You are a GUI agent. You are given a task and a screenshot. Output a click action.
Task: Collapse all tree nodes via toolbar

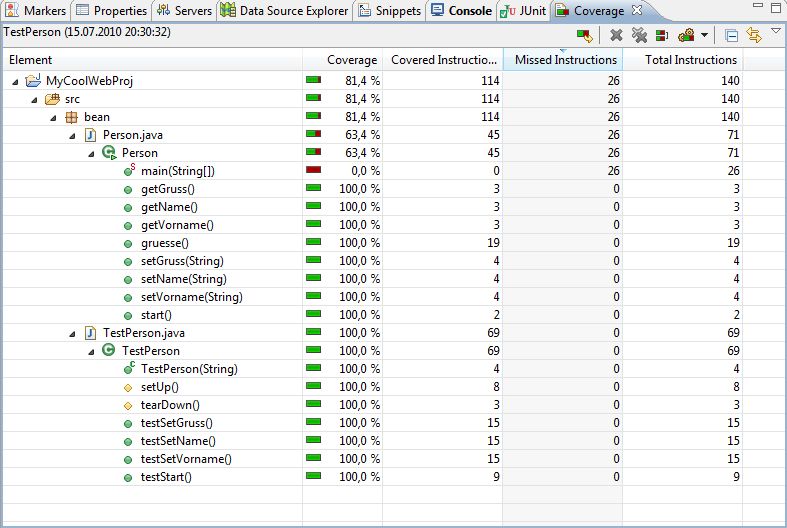(731, 36)
